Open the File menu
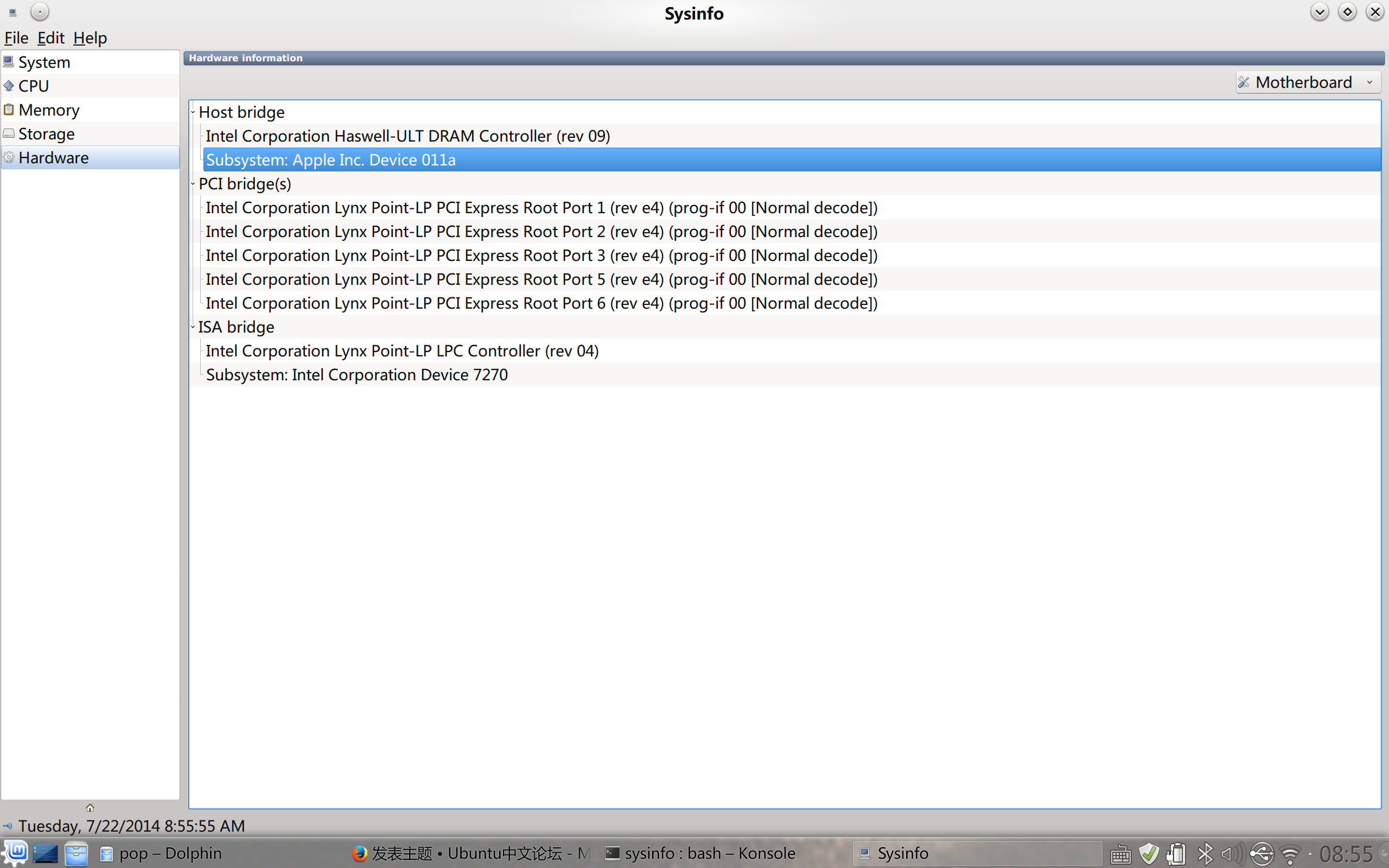The height and width of the screenshot is (868, 1389). coord(16,38)
